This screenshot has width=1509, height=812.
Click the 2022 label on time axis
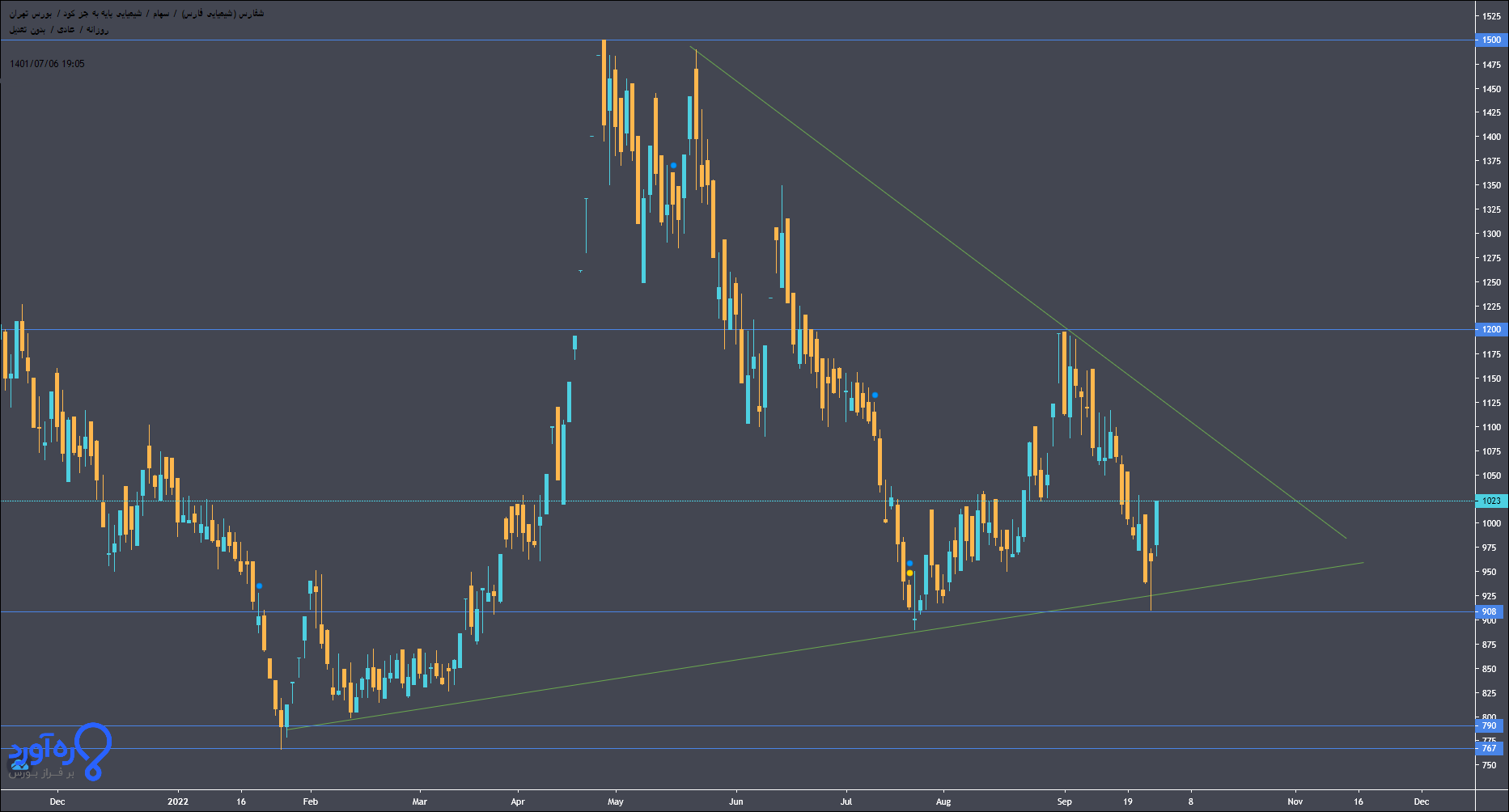[177, 801]
